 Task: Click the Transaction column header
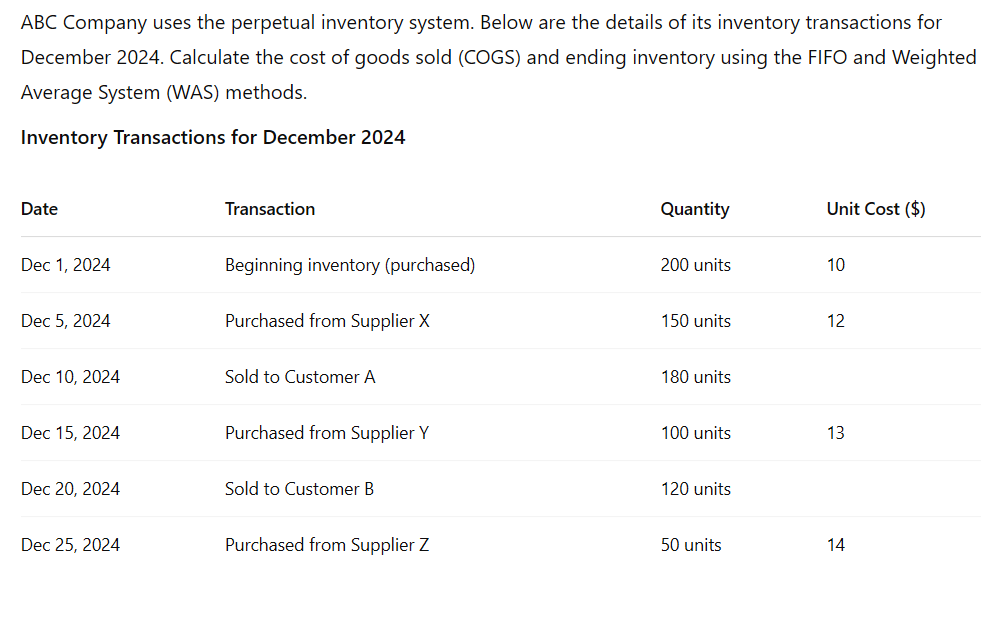(270, 209)
